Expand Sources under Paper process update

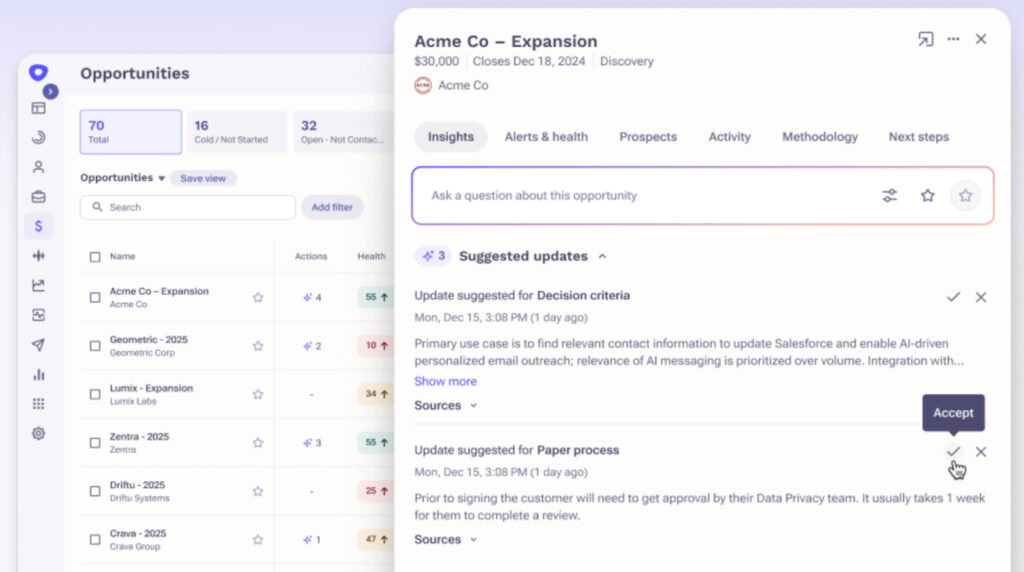click(x=445, y=539)
